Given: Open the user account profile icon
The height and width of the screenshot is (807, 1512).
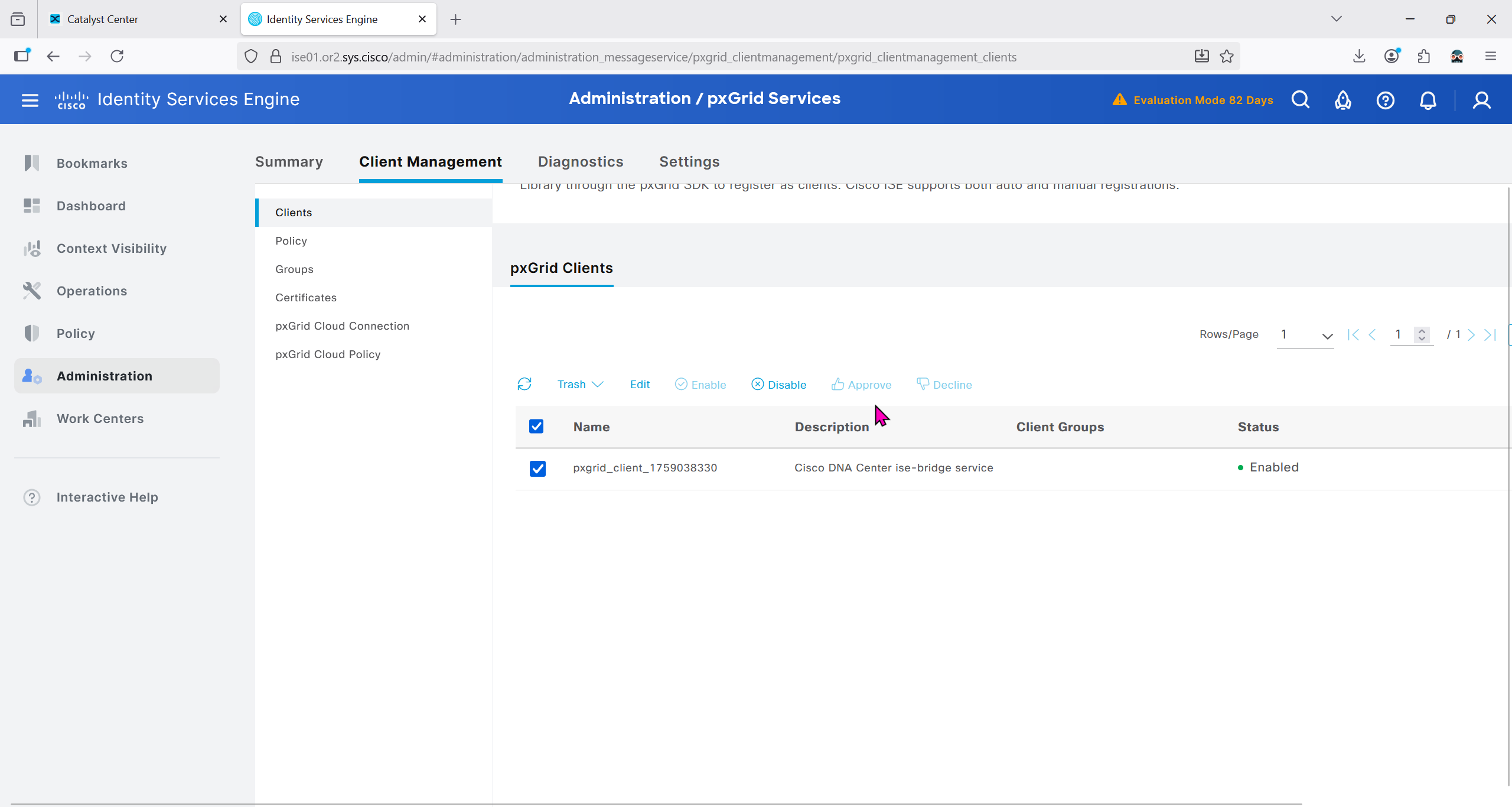Looking at the screenshot, I should pyautogui.click(x=1481, y=100).
